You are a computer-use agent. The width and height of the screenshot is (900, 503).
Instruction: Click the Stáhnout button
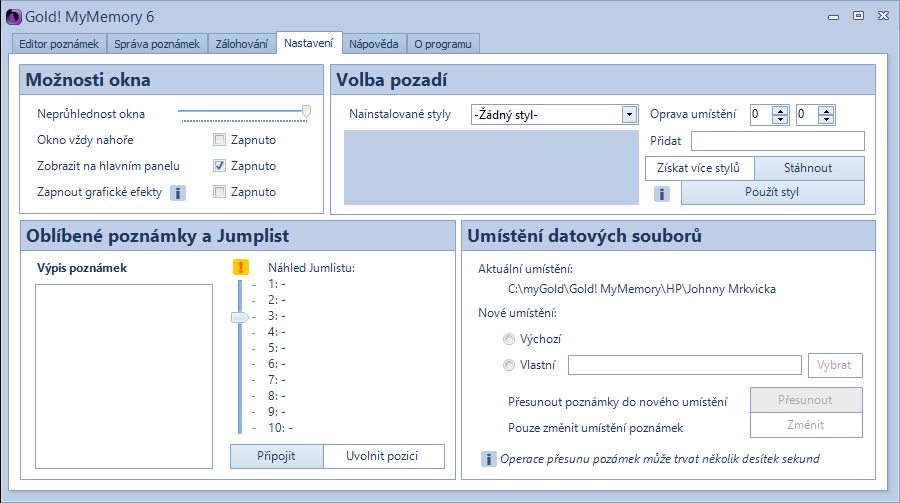click(808, 168)
